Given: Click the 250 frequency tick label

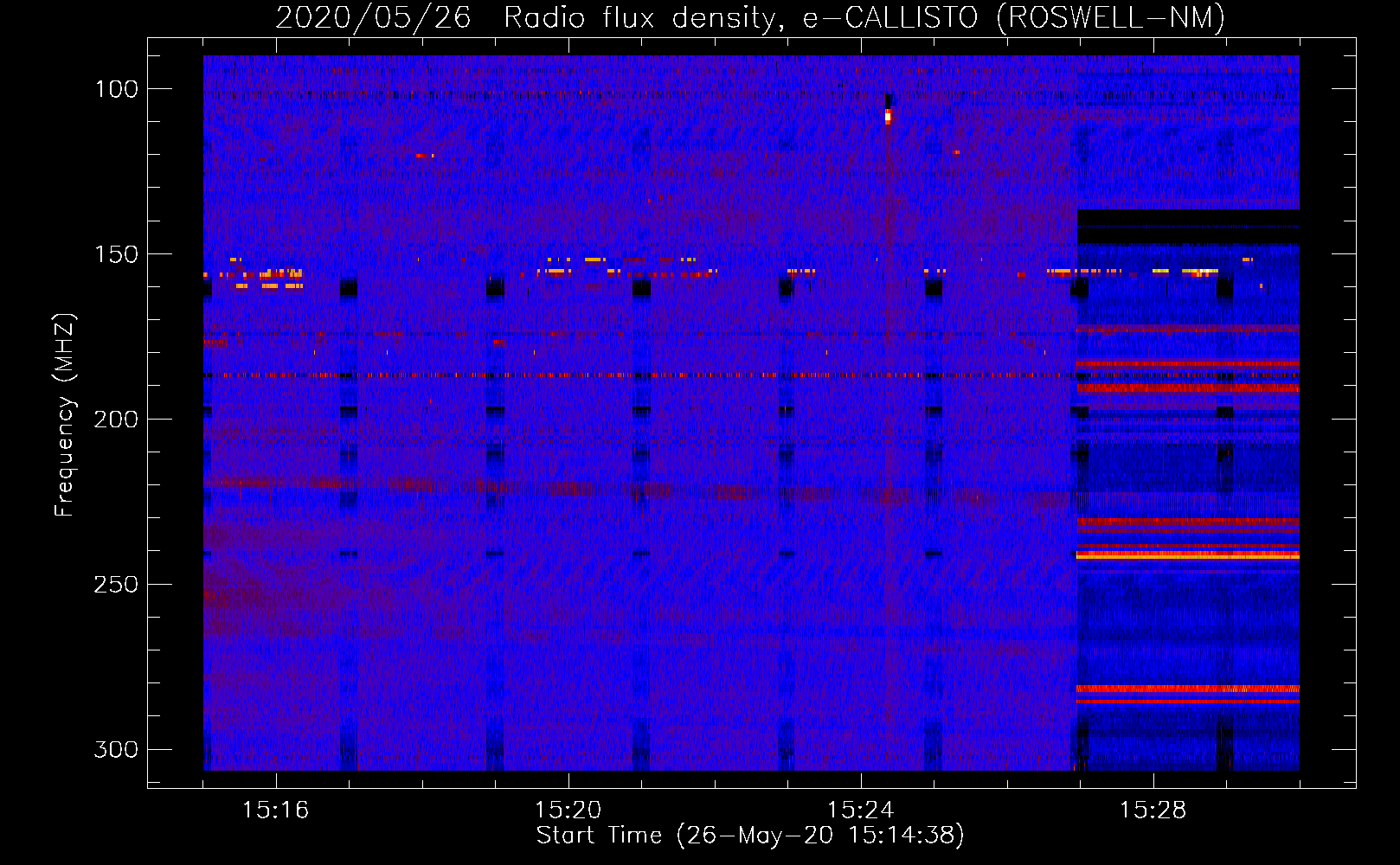Looking at the screenshot, I should (x=116, y=585).
